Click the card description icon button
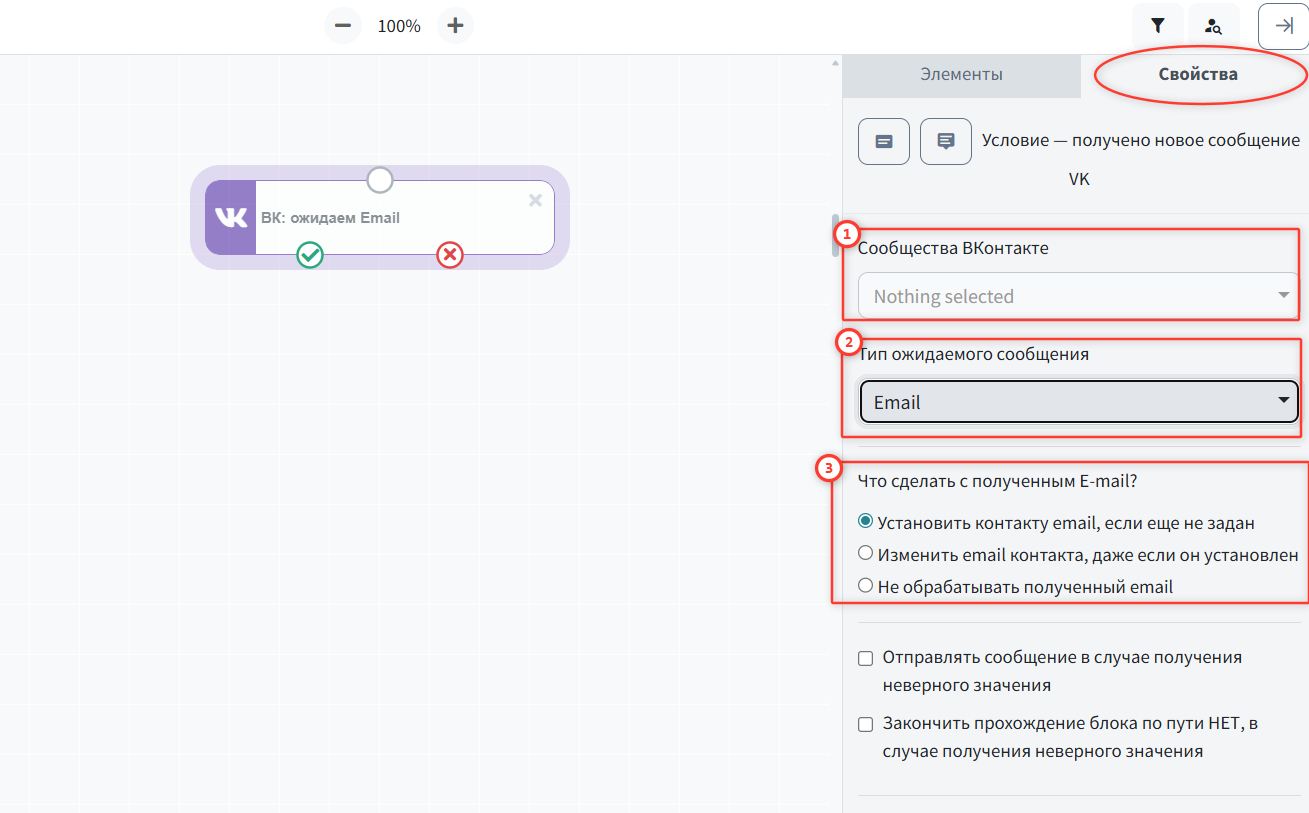The image size is (1309, 813). (884, 141)
